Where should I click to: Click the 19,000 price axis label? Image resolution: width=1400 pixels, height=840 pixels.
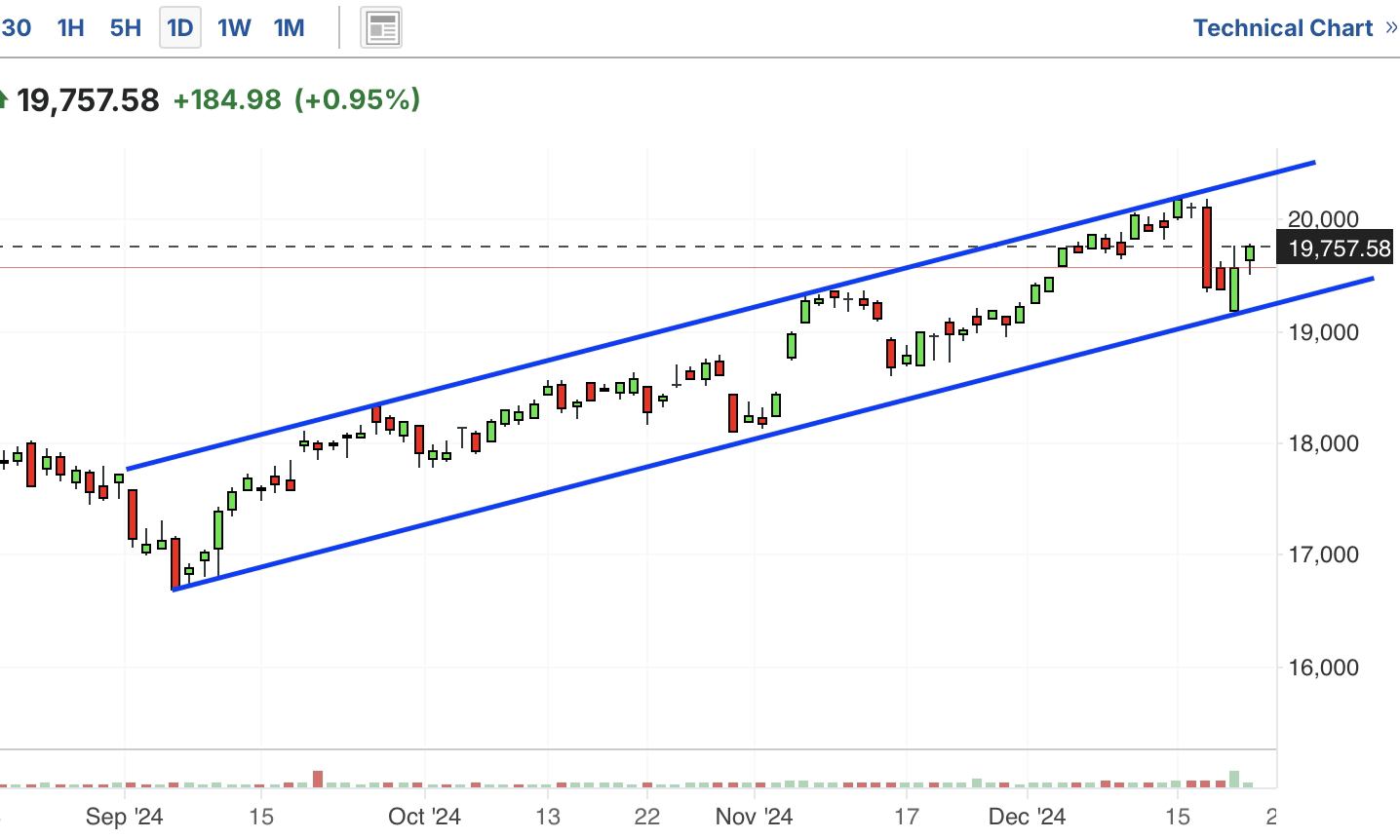coord(1323,332)
